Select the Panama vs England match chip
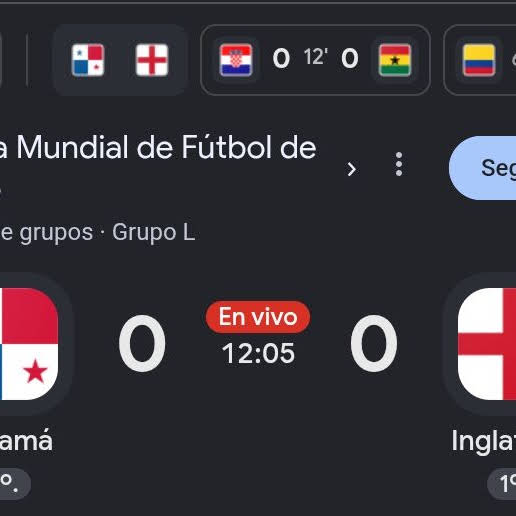 point(120,60)
